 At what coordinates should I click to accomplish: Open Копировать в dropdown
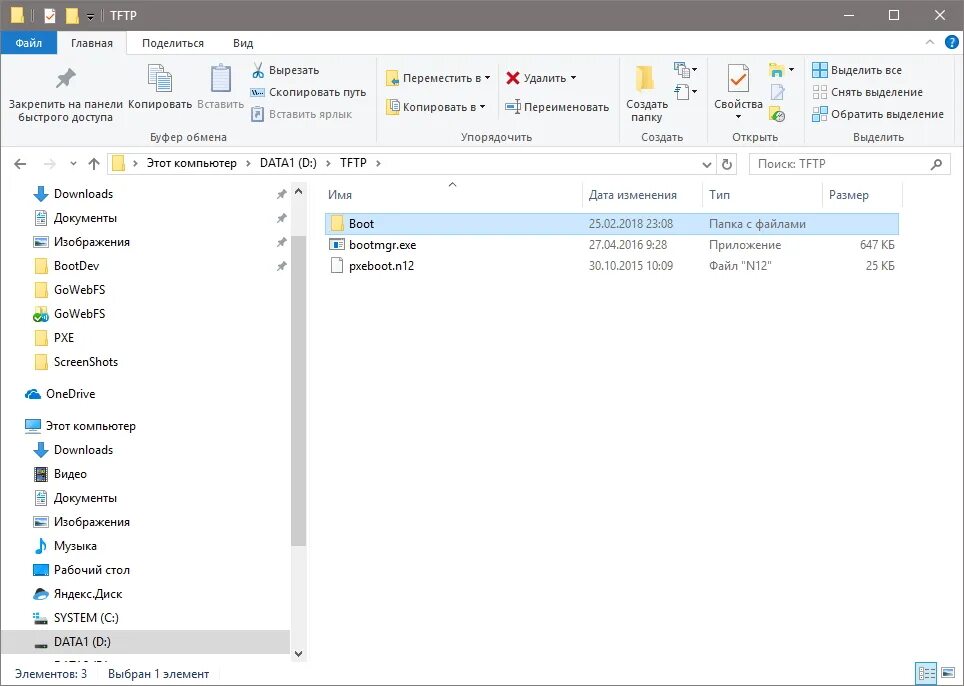click(435, 107)
